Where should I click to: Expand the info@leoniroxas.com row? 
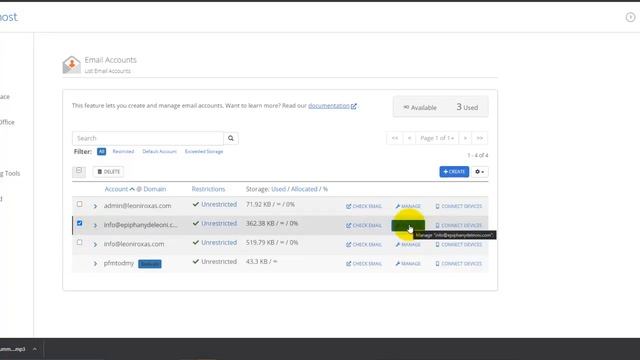[95, 244]
